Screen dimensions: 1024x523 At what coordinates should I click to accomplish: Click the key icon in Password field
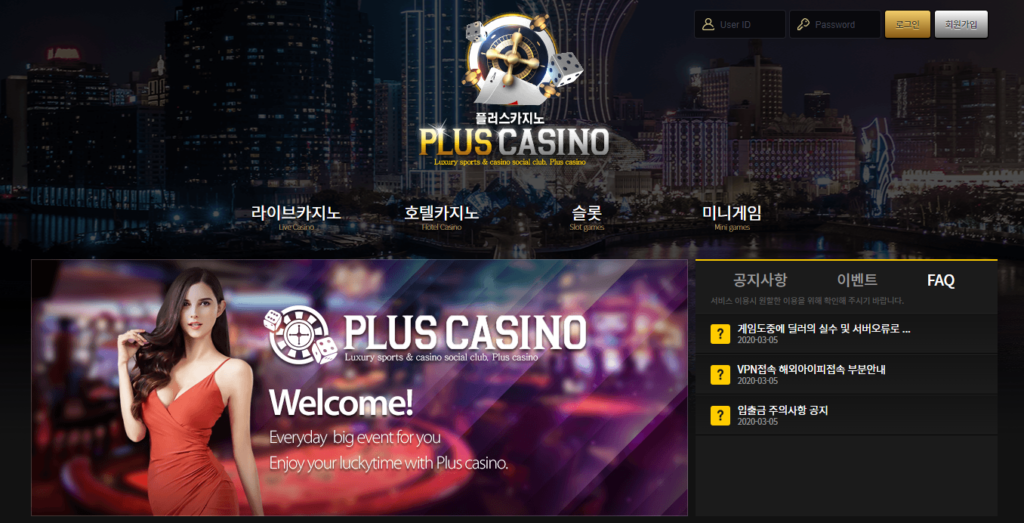coord(803,25)
